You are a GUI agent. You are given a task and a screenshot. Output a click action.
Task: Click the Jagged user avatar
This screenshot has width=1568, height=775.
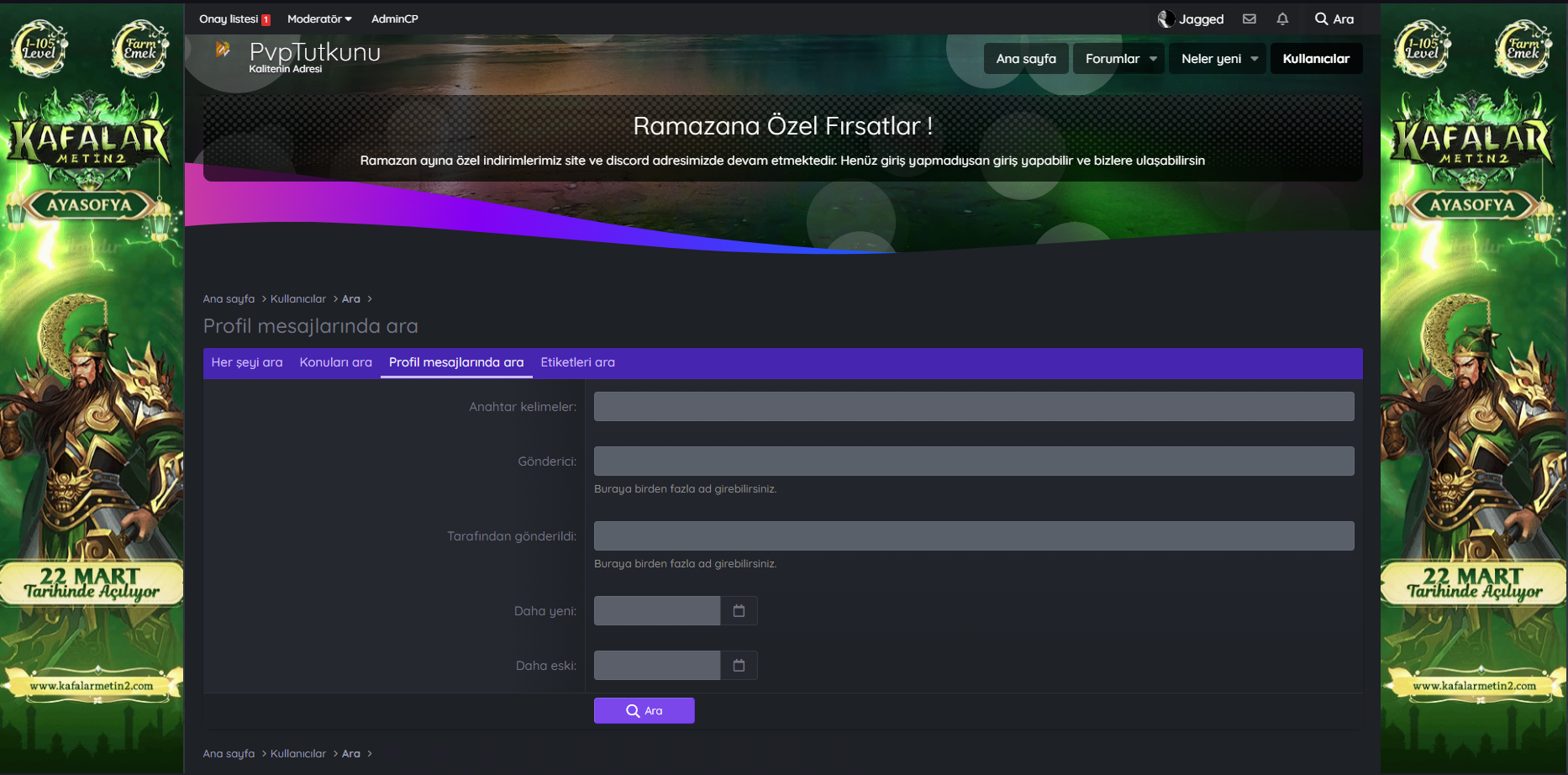click(1166, 18)
